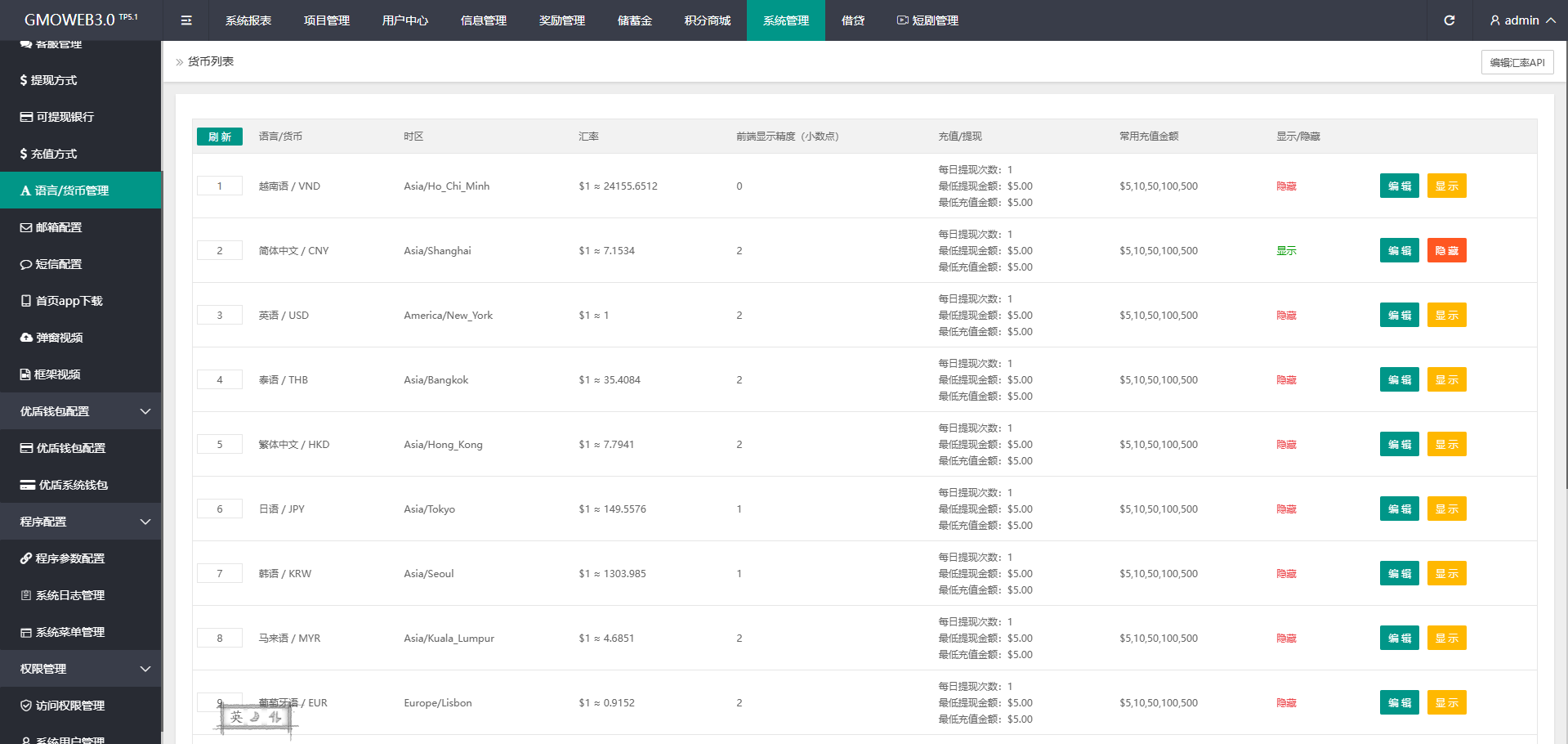Click the green 刷新 button
1568x744 pixels.
(220, 137)
